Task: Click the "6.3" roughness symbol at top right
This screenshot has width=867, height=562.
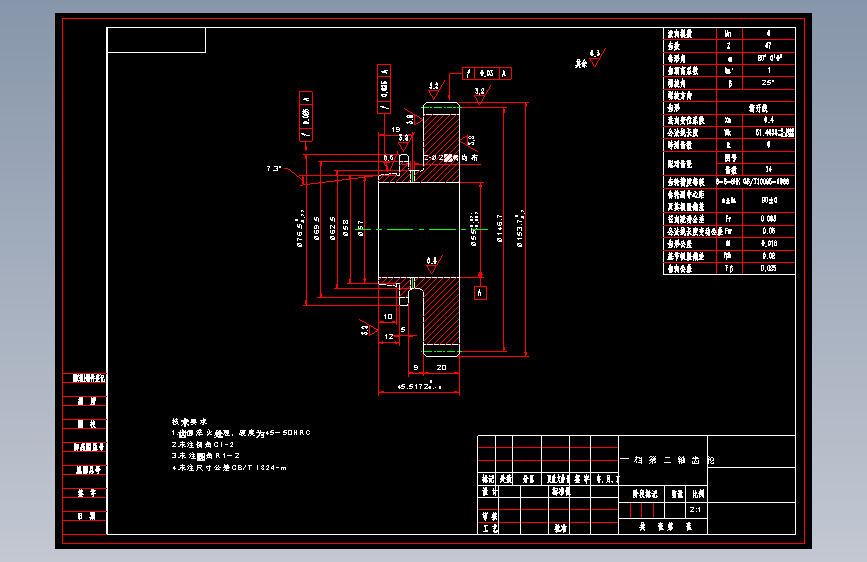Action: pos(597,58)
